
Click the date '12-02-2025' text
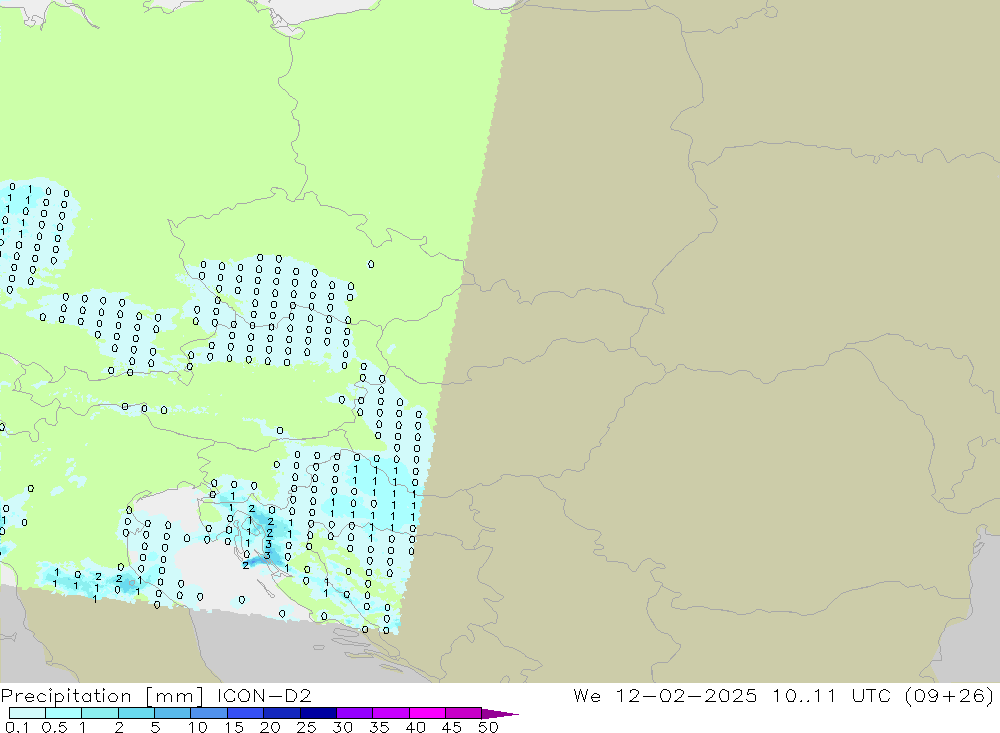686,695
